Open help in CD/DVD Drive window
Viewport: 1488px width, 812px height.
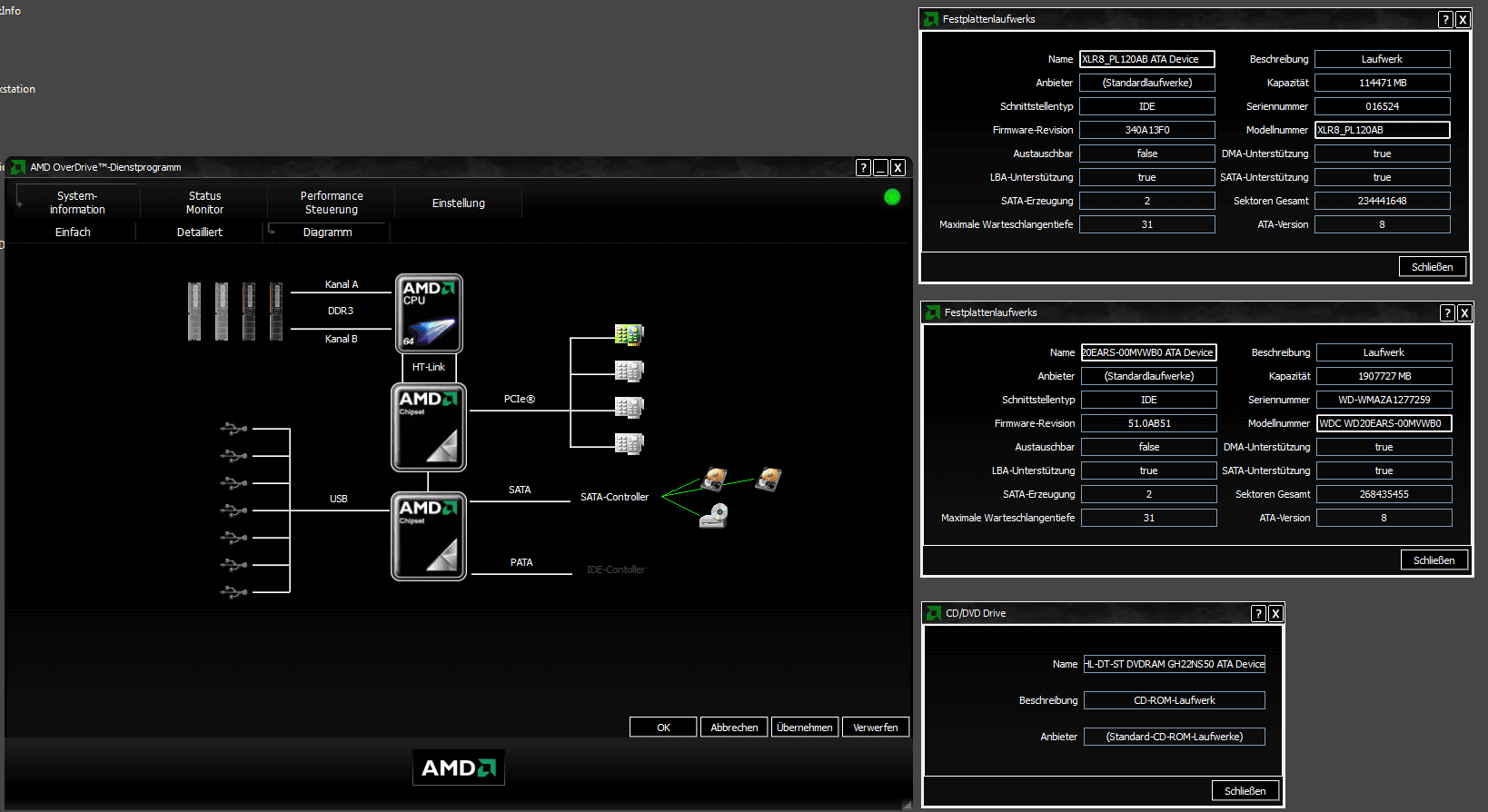(x=1258, y=614)
